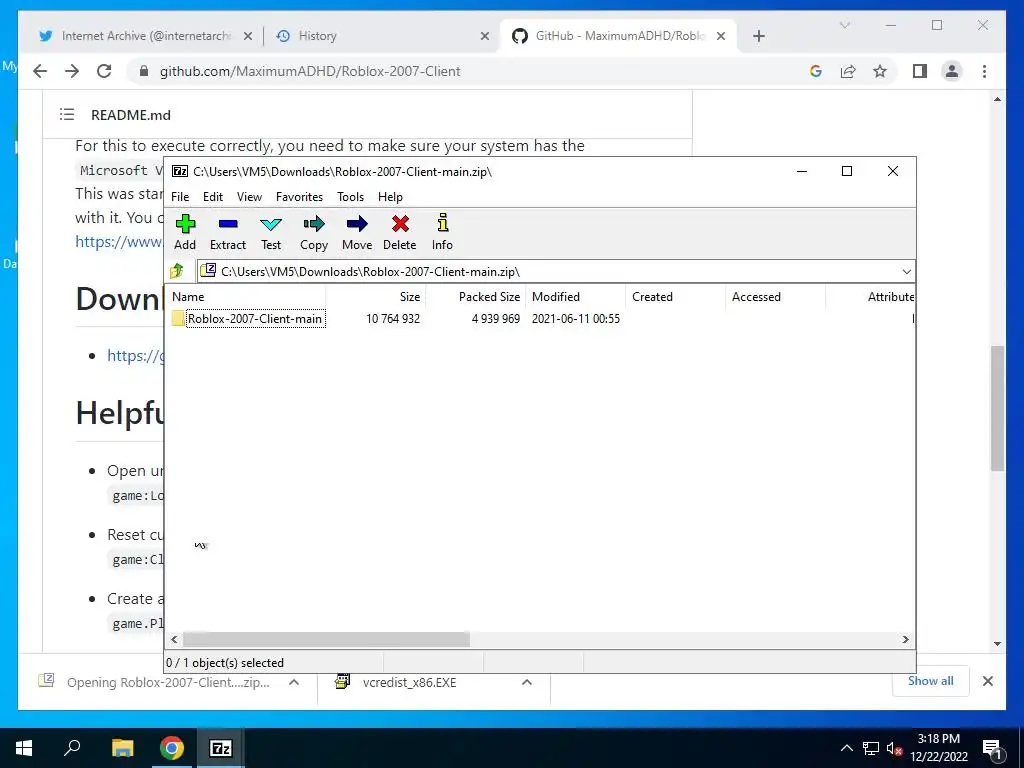Viewport: 1024px width, 768px height.
Task: Click the Chrome page vertical scrollbar thumb
Action: 997,408
